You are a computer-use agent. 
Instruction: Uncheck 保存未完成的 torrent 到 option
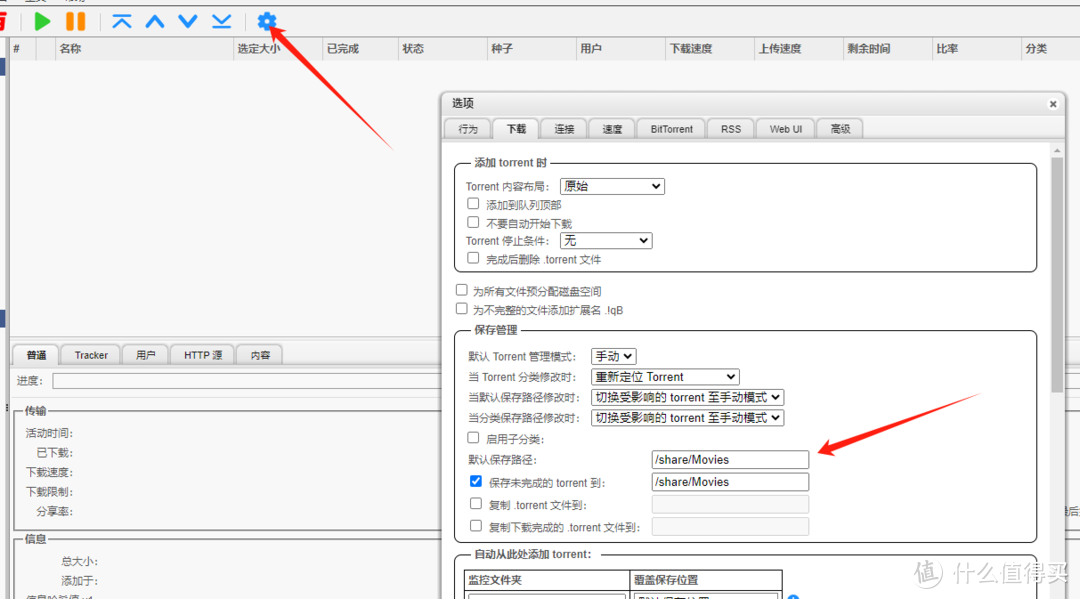point(476,481)
